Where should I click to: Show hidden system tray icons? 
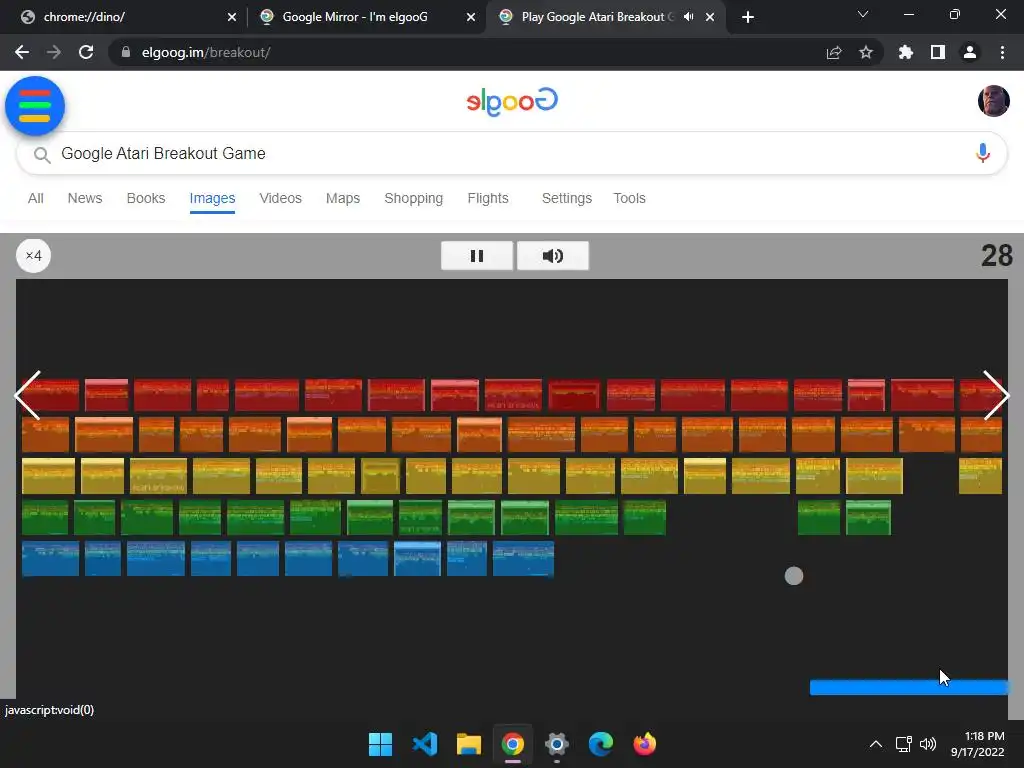point(876,744)
